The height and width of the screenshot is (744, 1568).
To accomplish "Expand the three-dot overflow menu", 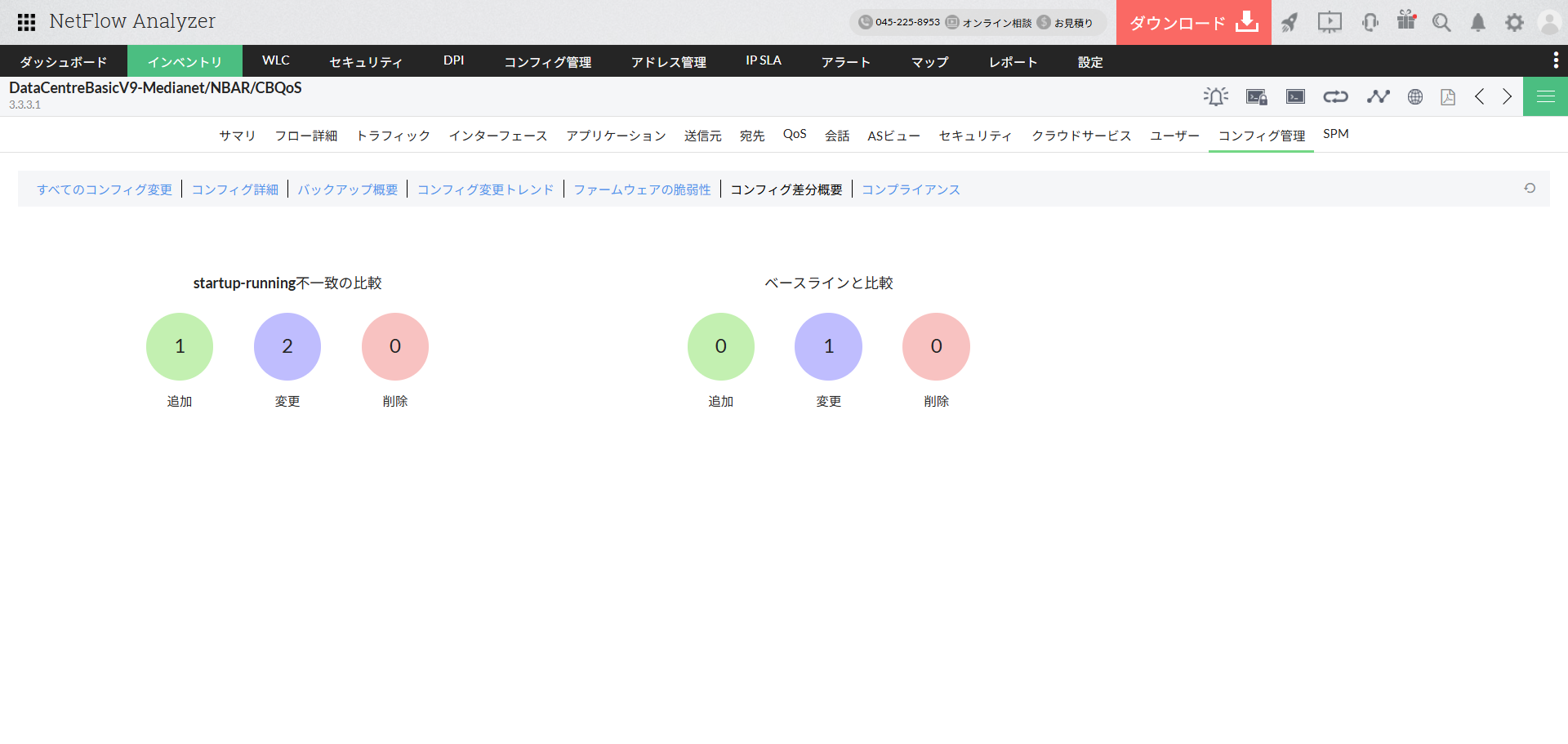I will click(1555, 60).
